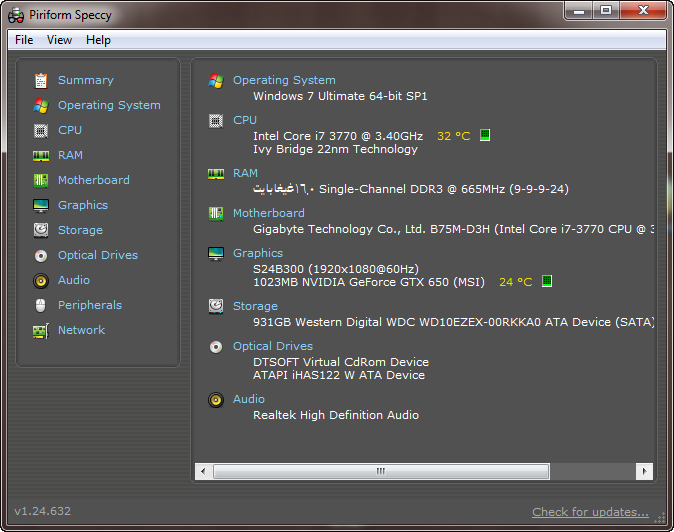Click the Storage drive icon in summary pane
674x532 pixels.
(x=216, y=306)
